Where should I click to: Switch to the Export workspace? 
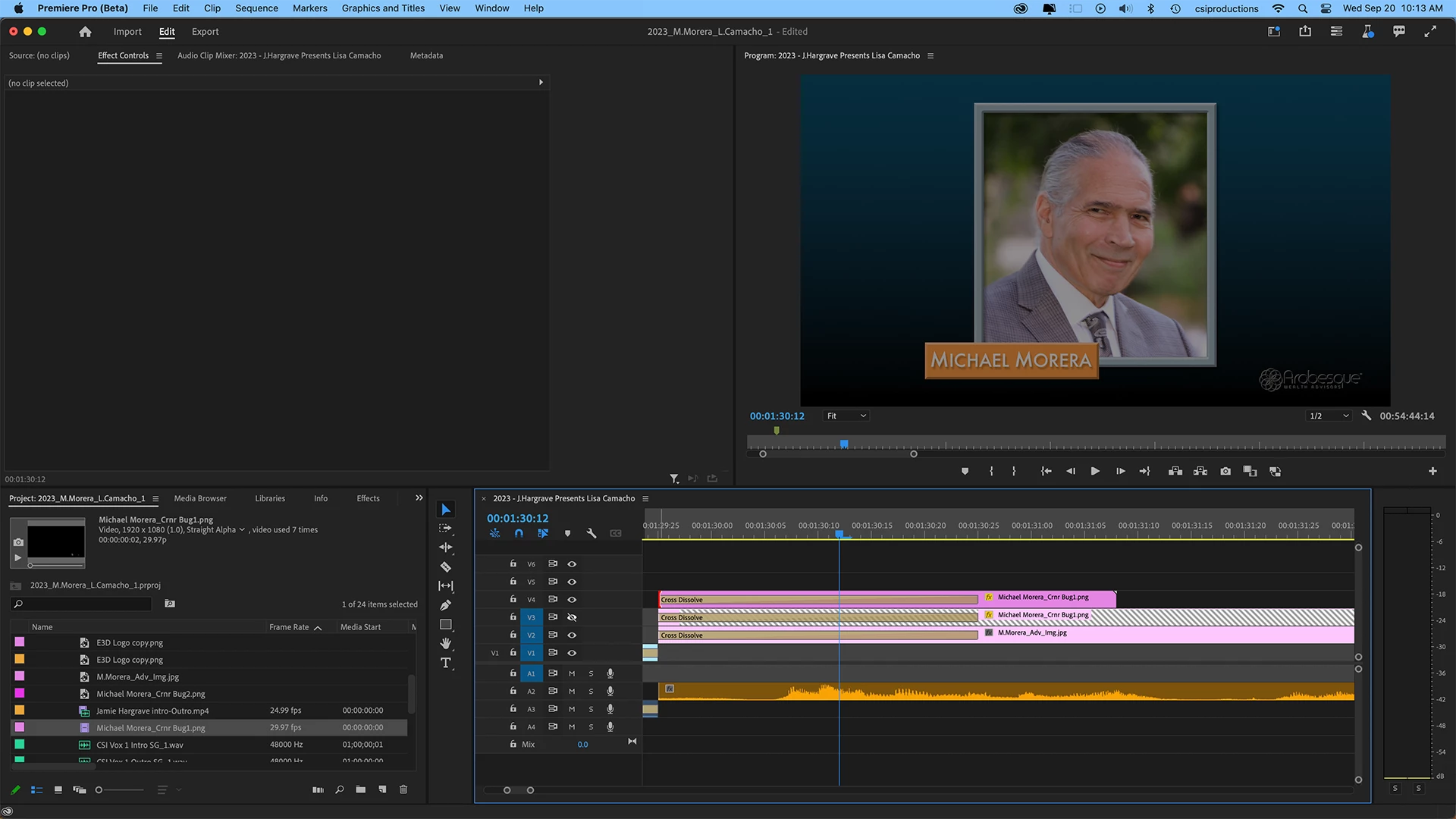point(205,32)
